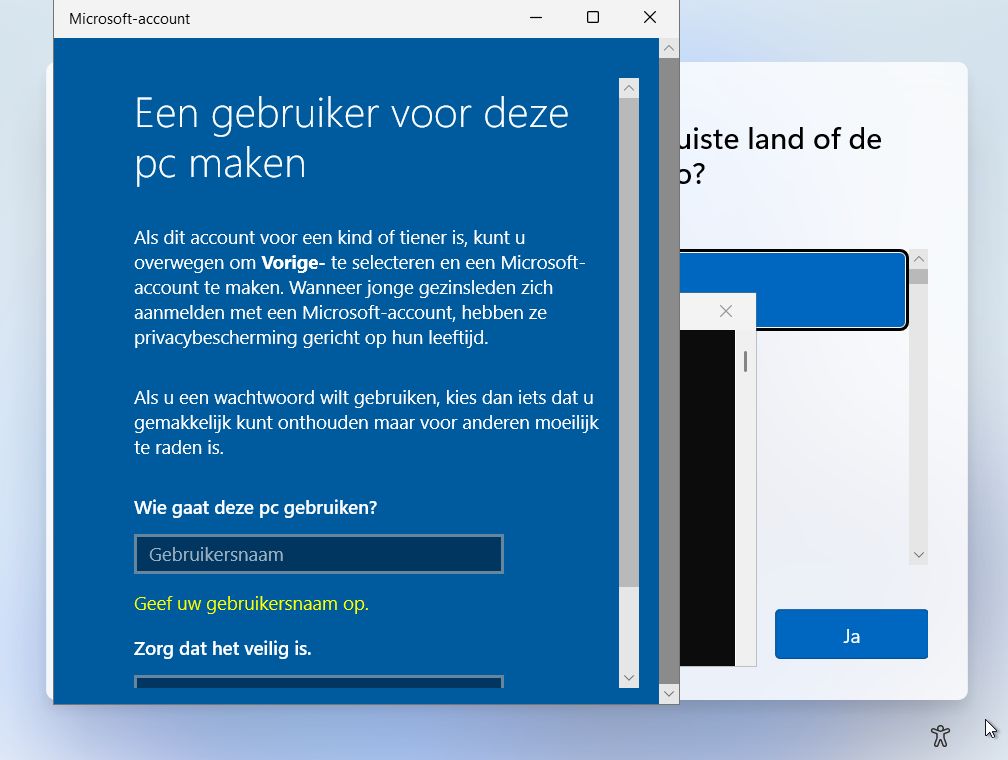The image size is (1008, 760).
Task: Maximize the Microsoft-account window
Action: pyautogui.click(x=593, y=18)
